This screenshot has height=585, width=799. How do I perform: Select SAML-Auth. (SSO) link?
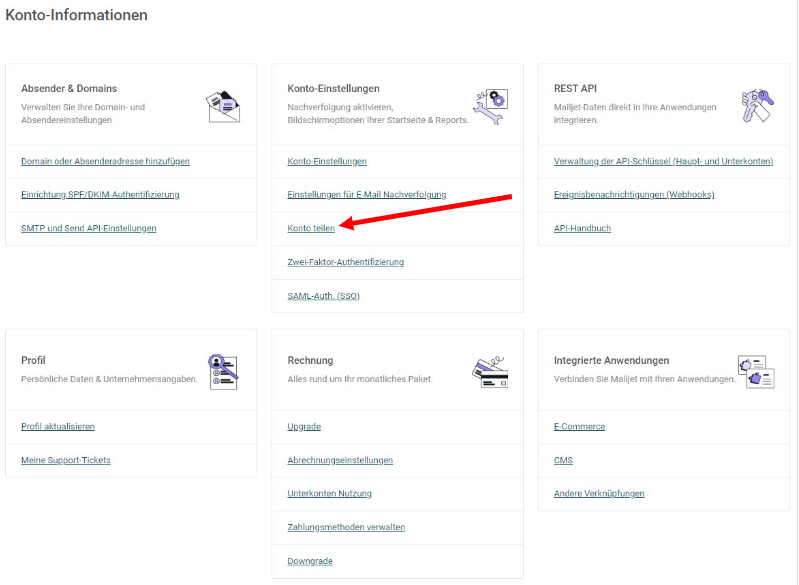click(x=324, y=296)
